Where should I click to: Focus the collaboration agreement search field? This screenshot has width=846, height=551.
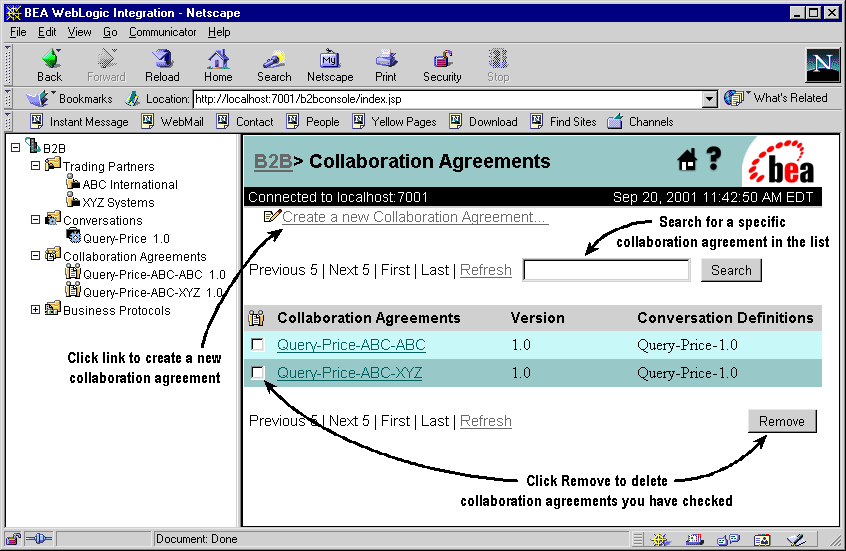pos(606,270)
